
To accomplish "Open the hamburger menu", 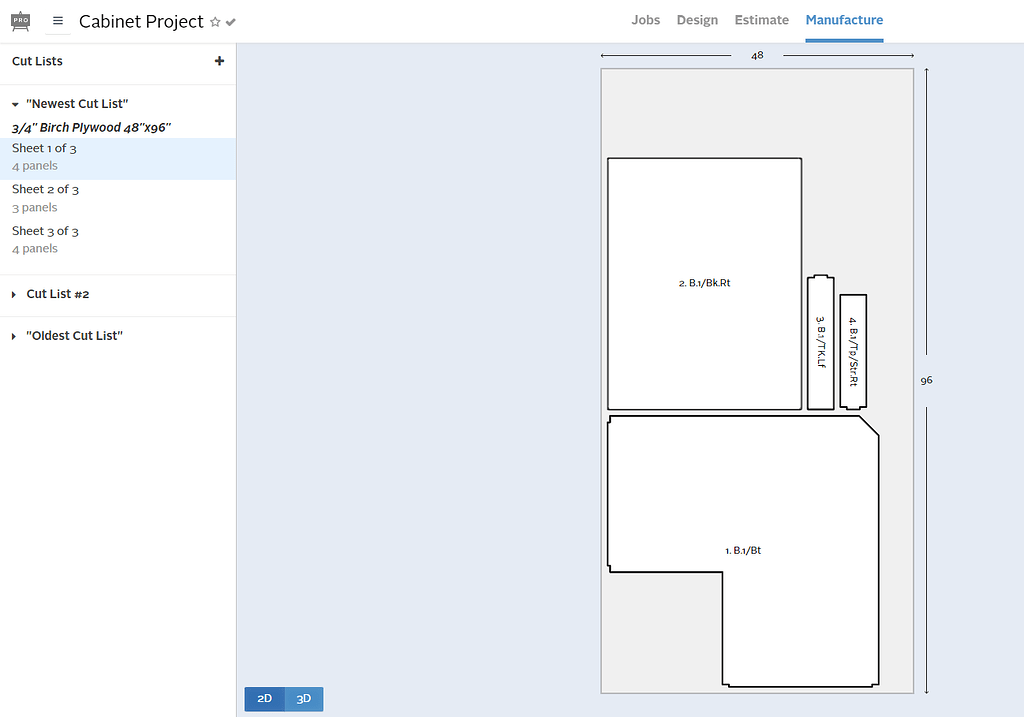I will (58, 21).
